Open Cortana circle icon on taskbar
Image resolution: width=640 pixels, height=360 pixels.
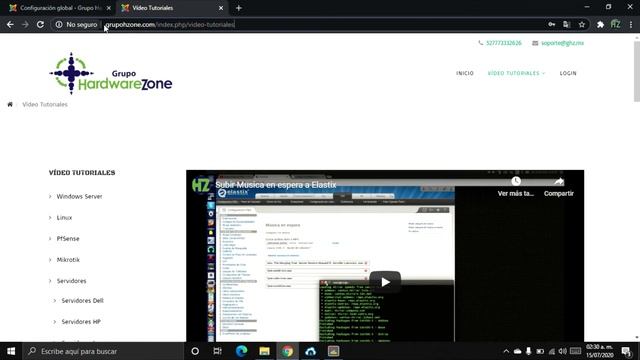(195, 351)
